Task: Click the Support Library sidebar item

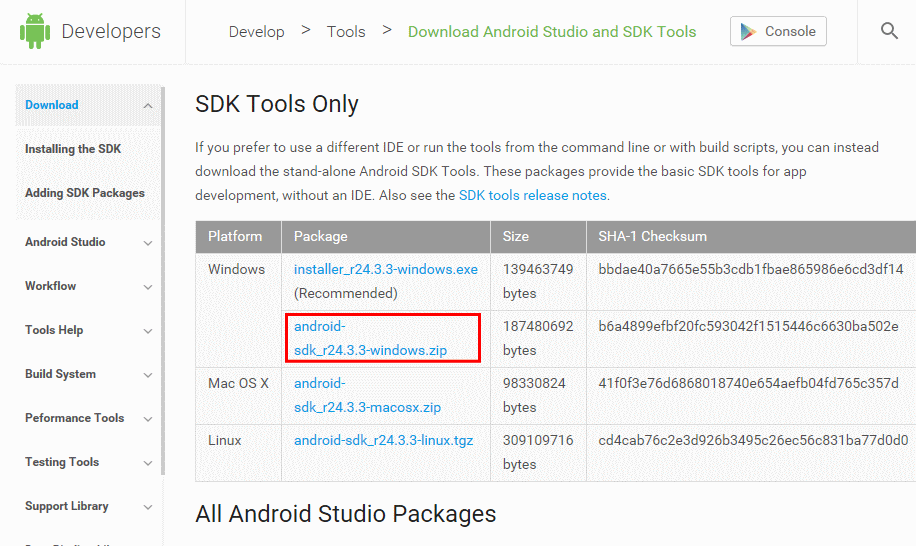Action: (x=66, y=506)
